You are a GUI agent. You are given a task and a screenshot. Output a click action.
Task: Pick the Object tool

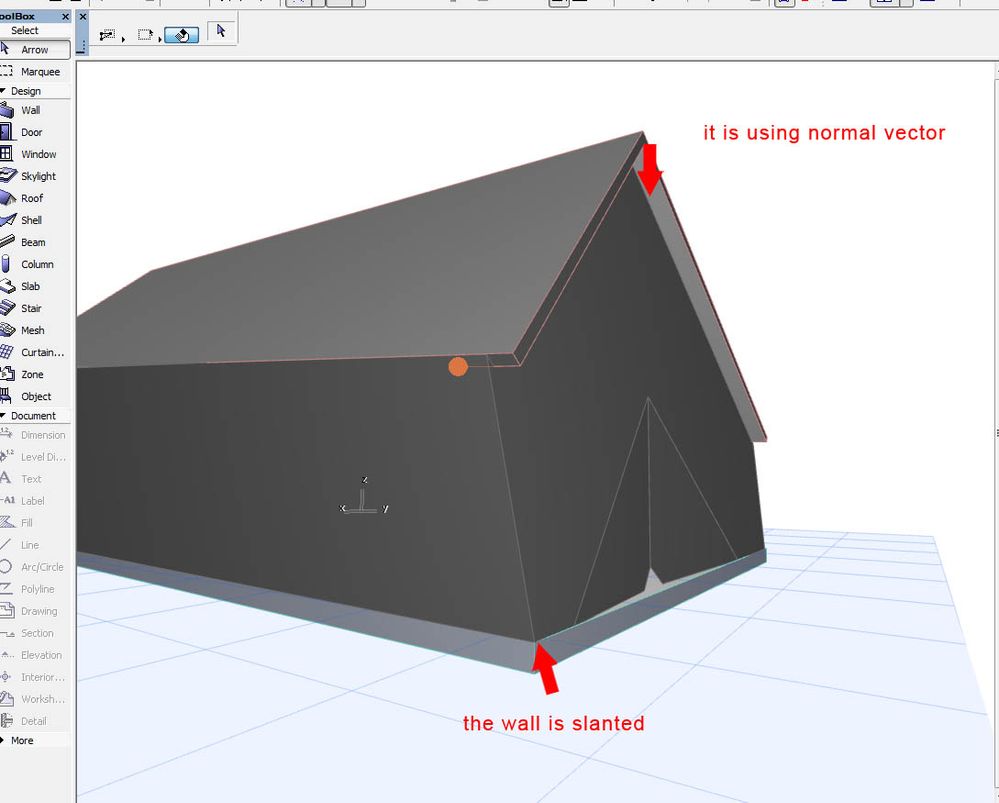34,396
